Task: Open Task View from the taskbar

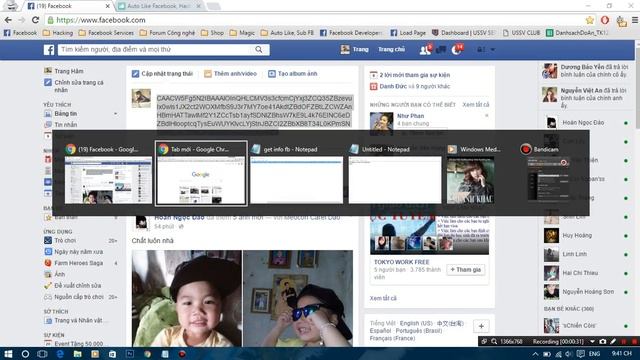Action: (x=42, y=354)
